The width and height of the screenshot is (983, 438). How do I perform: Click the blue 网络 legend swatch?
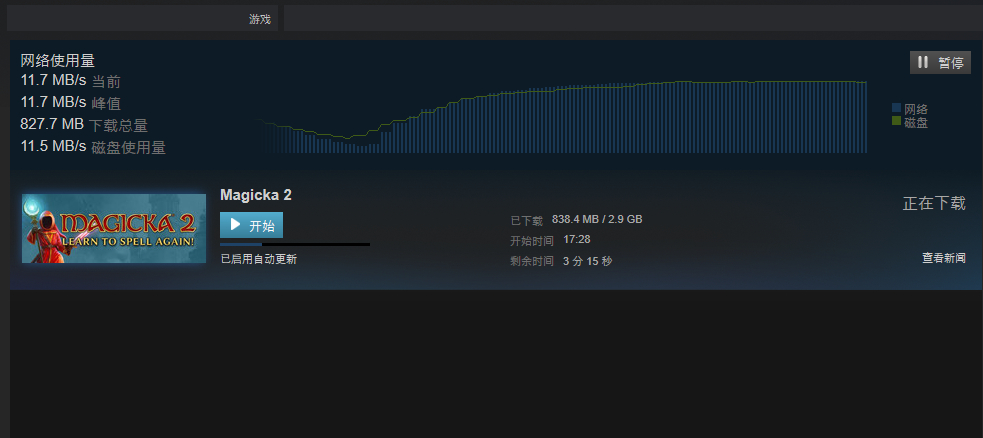pos(896,108)
